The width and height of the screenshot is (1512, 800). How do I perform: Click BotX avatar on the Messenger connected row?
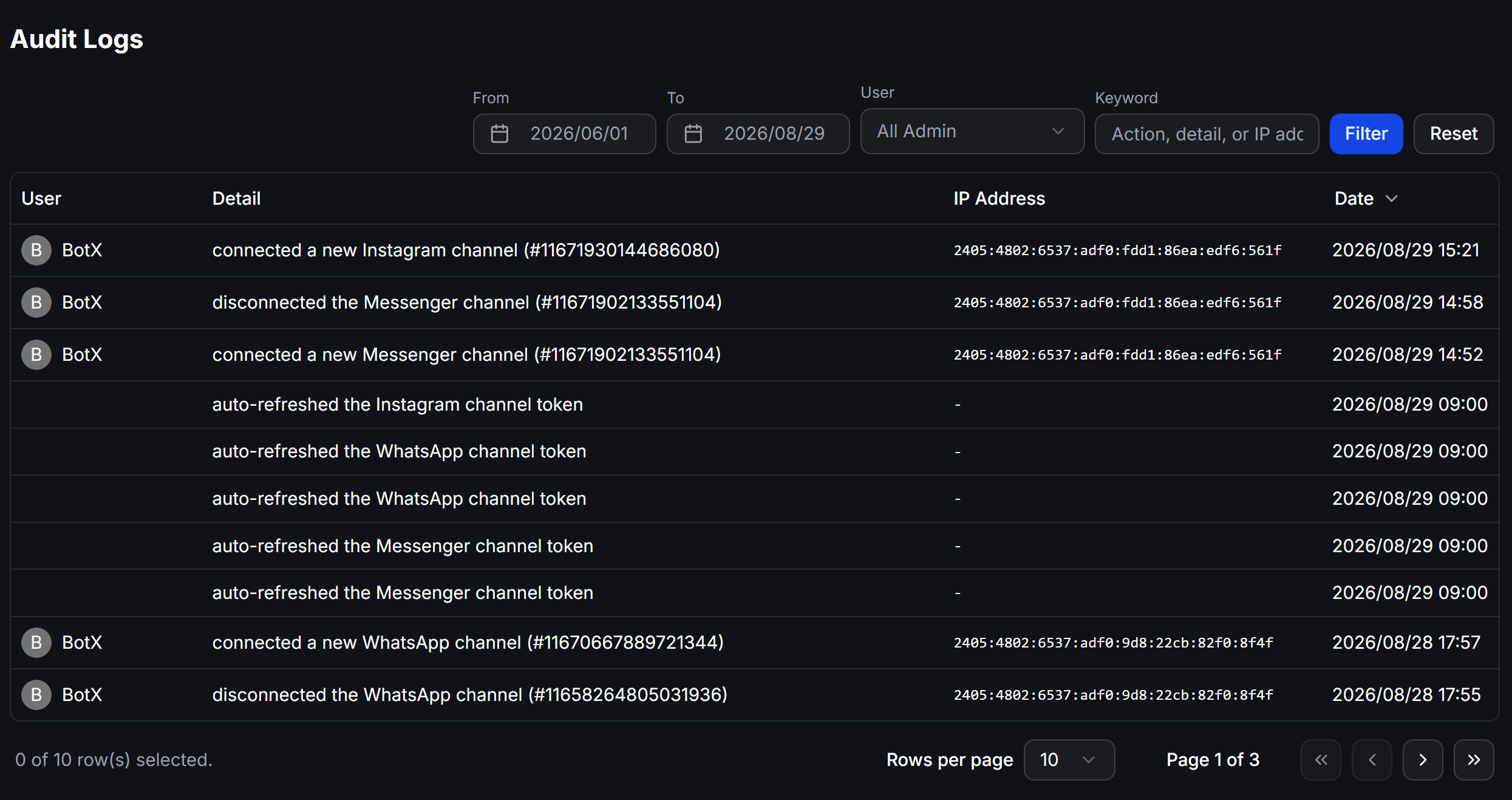pyautogui.click(x=36, y=355)
